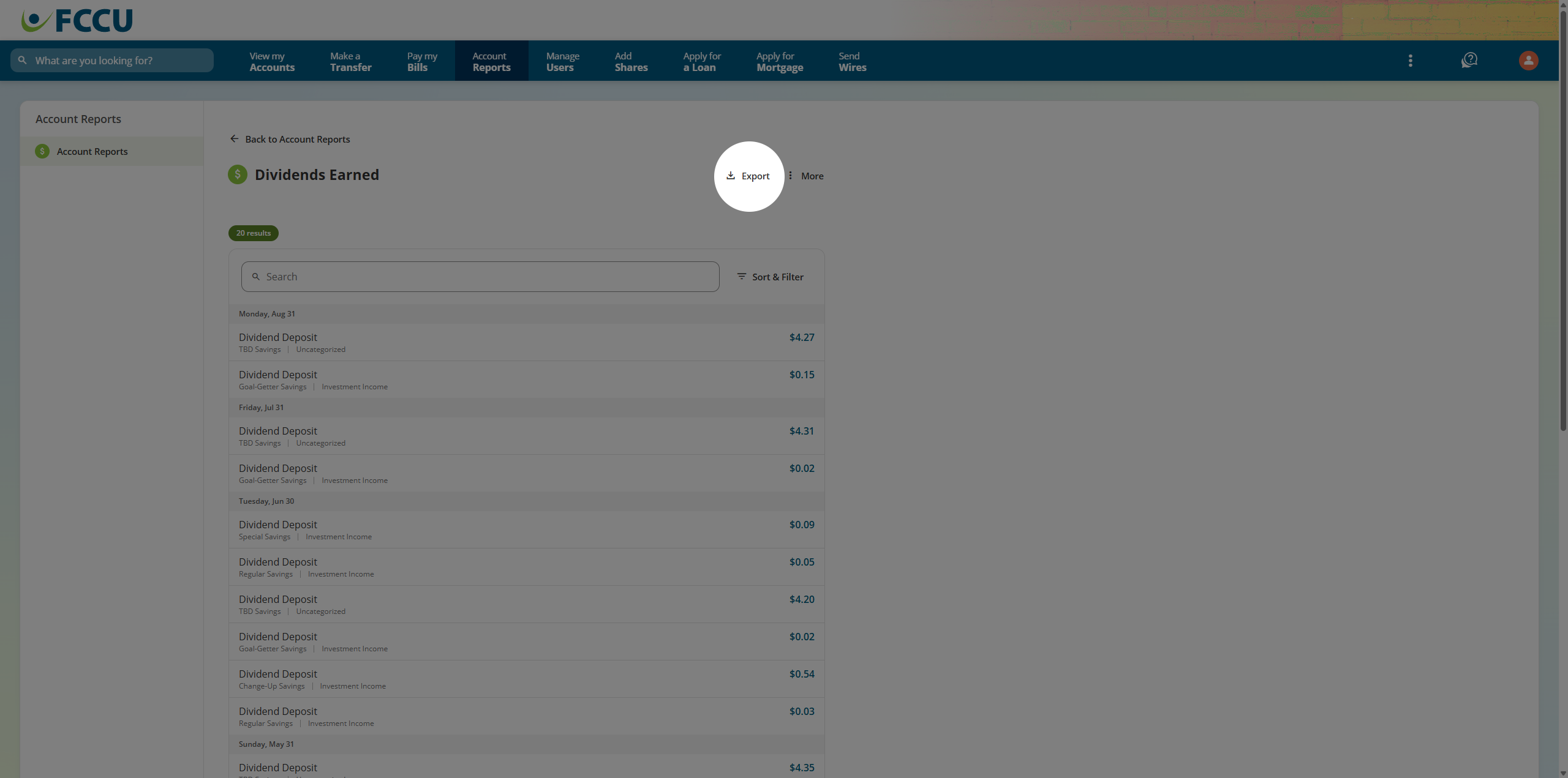
Task: Open the top navigation three-dot overflow menu
Action: [1410, 61]
